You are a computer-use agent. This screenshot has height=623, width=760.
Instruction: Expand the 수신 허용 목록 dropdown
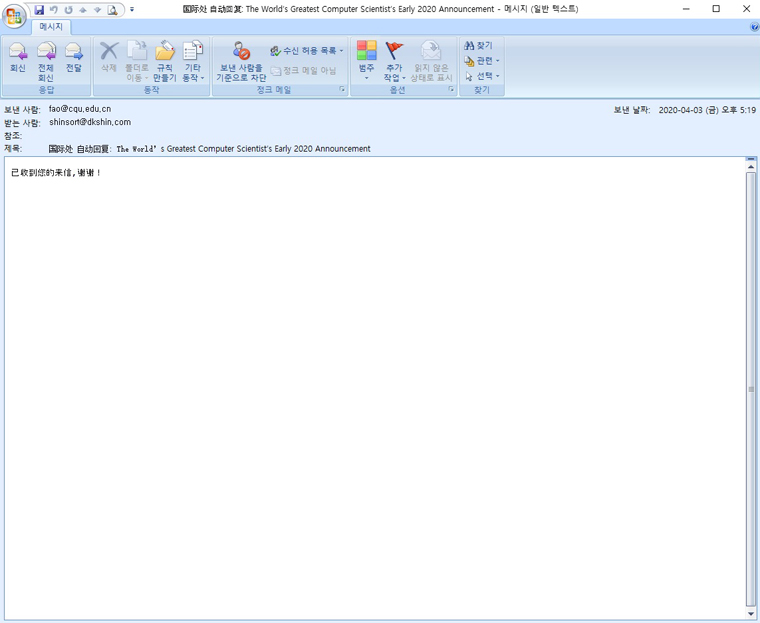coord(307,50)
